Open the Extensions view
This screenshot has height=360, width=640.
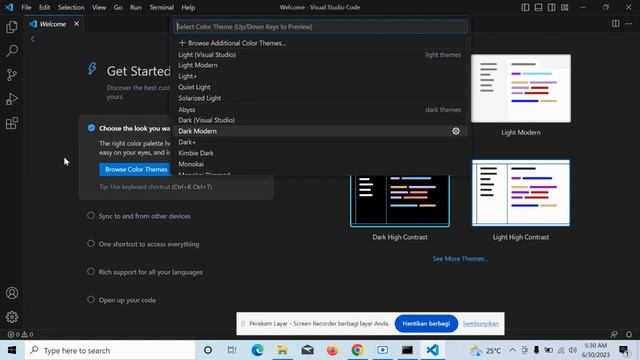tap(12, 123)
